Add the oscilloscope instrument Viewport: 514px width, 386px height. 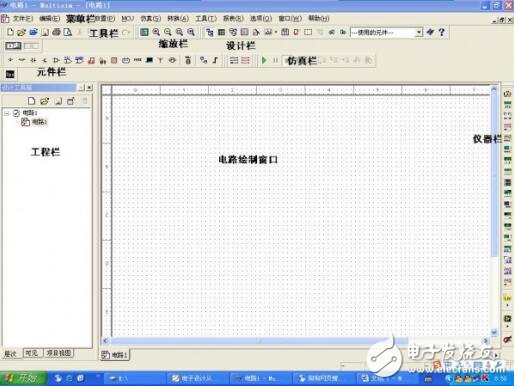(508, 127)
